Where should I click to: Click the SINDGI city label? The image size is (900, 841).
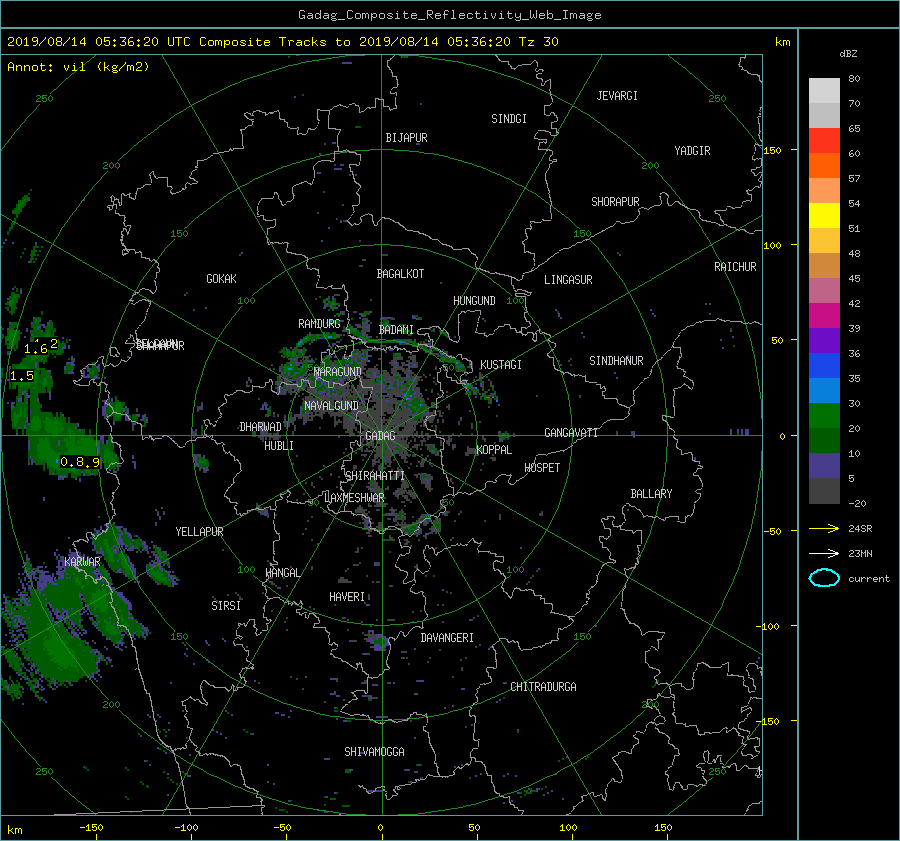[509, 119]
